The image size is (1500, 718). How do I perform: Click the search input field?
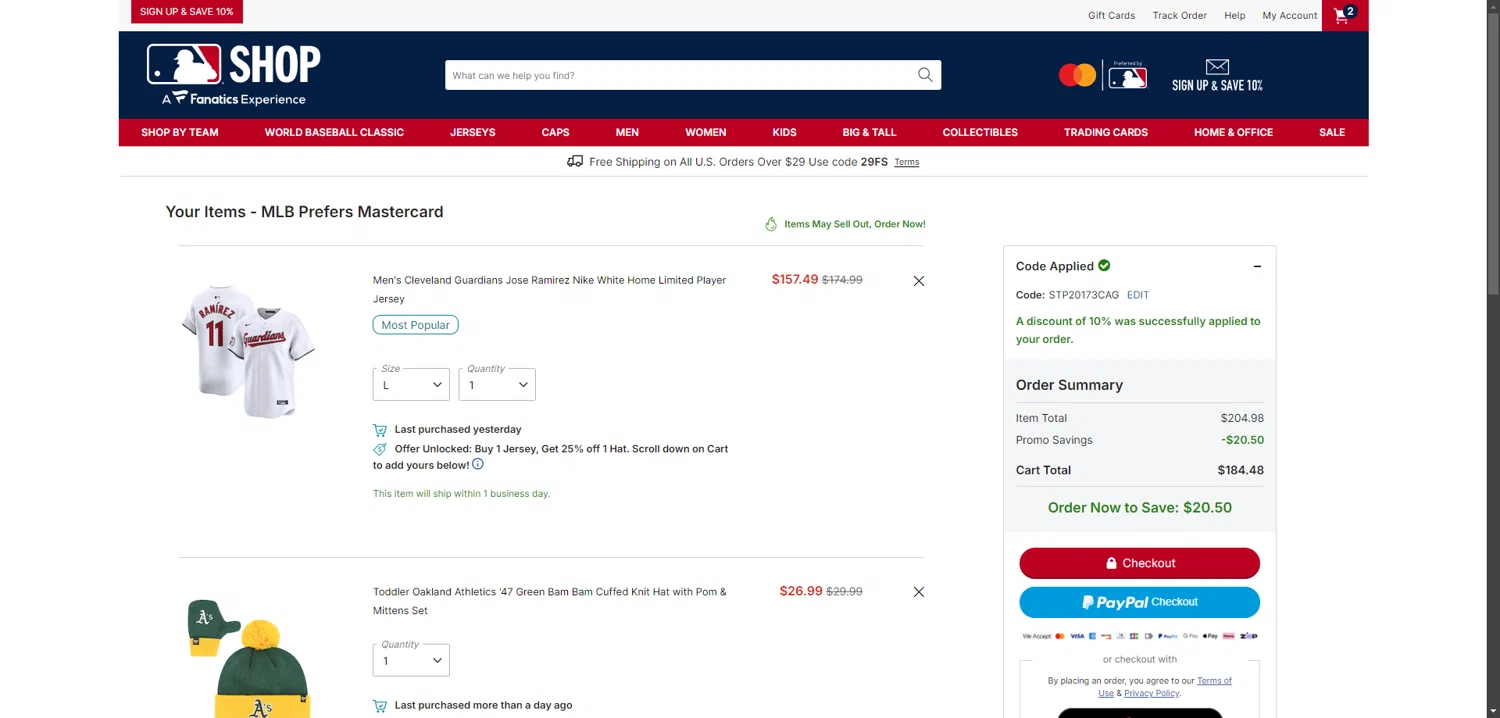(680, 75)
